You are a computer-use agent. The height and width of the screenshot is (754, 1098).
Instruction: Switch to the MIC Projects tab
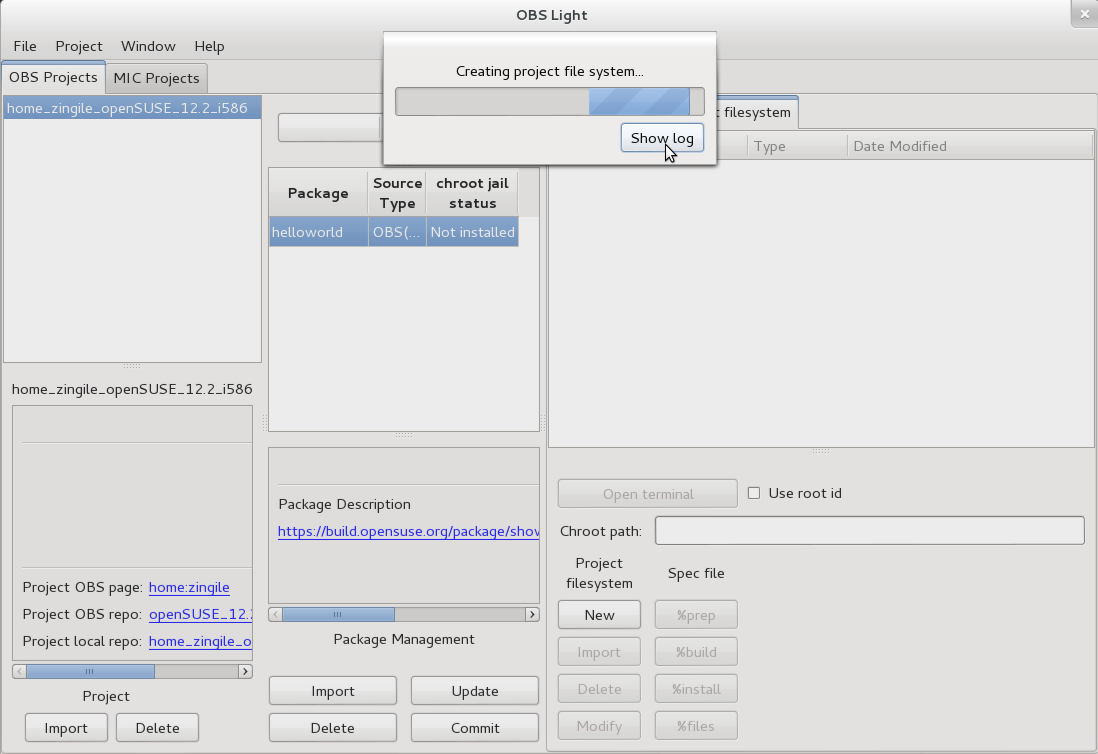(156, 78)
